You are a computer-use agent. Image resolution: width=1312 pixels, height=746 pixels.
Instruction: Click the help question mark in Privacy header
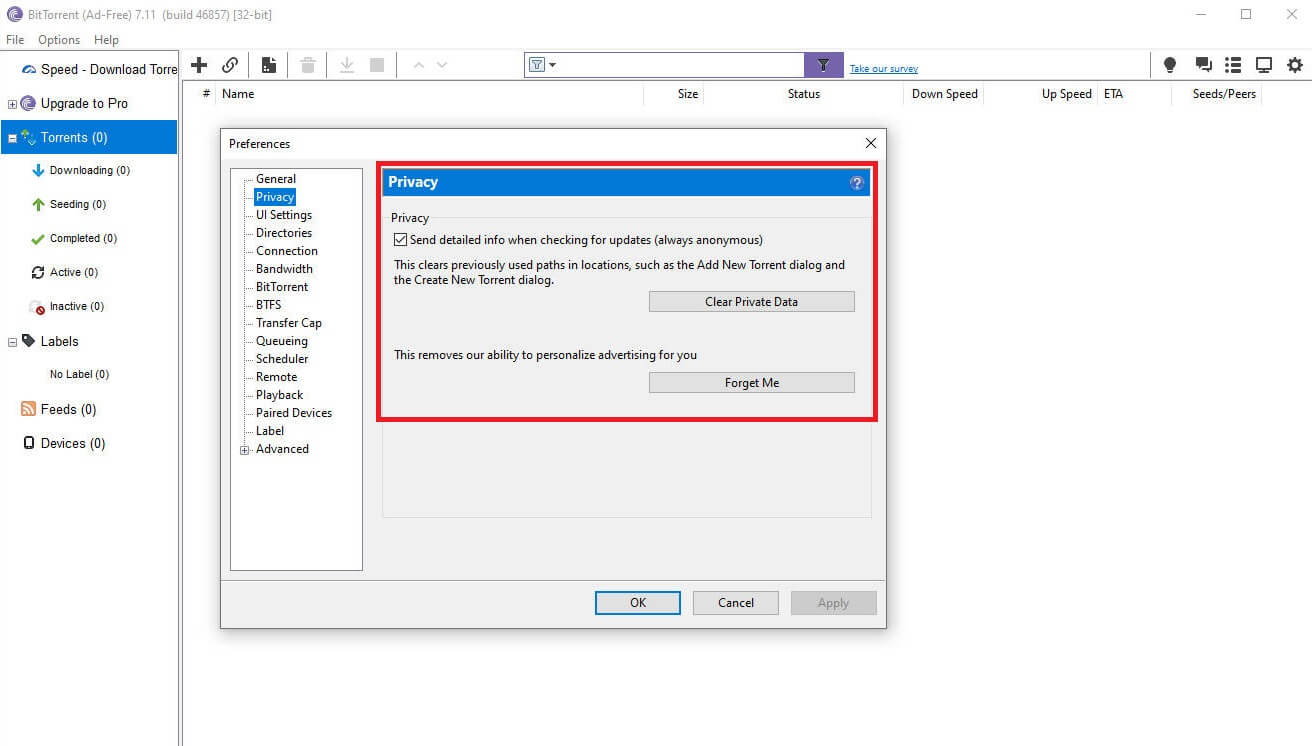[857, 183]
